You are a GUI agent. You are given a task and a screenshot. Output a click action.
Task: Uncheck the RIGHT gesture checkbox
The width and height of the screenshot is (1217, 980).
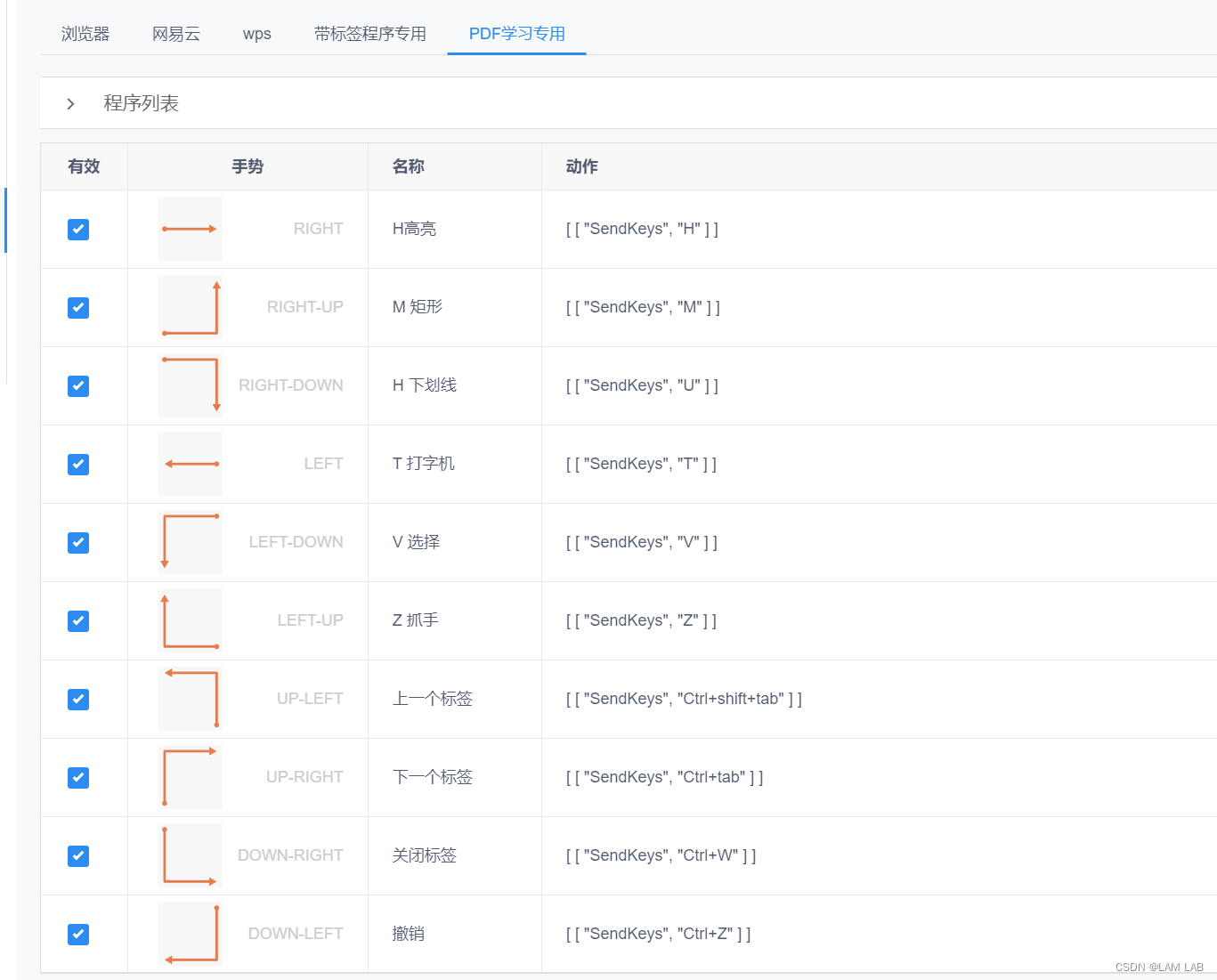pos(78,230)
